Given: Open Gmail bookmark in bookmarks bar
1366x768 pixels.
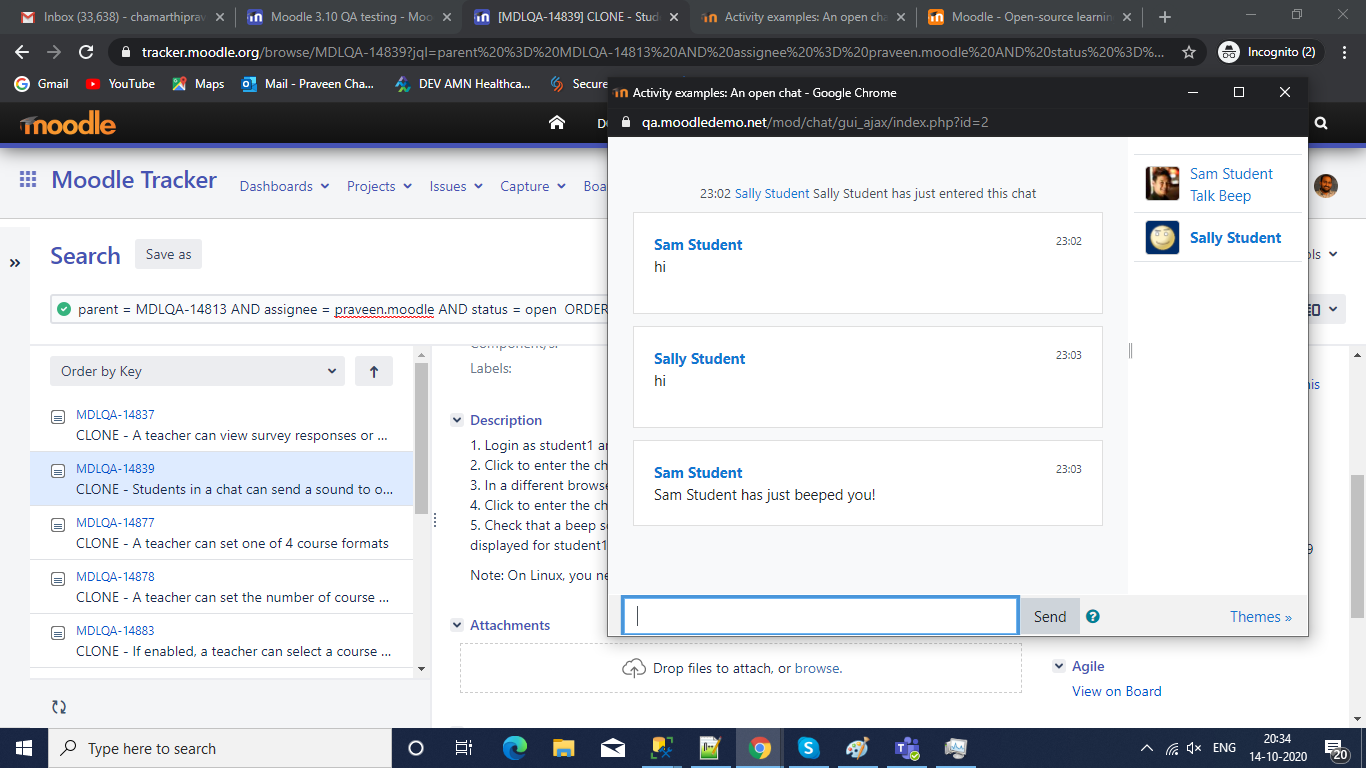Looking at the screenshot, I should 42,84.
